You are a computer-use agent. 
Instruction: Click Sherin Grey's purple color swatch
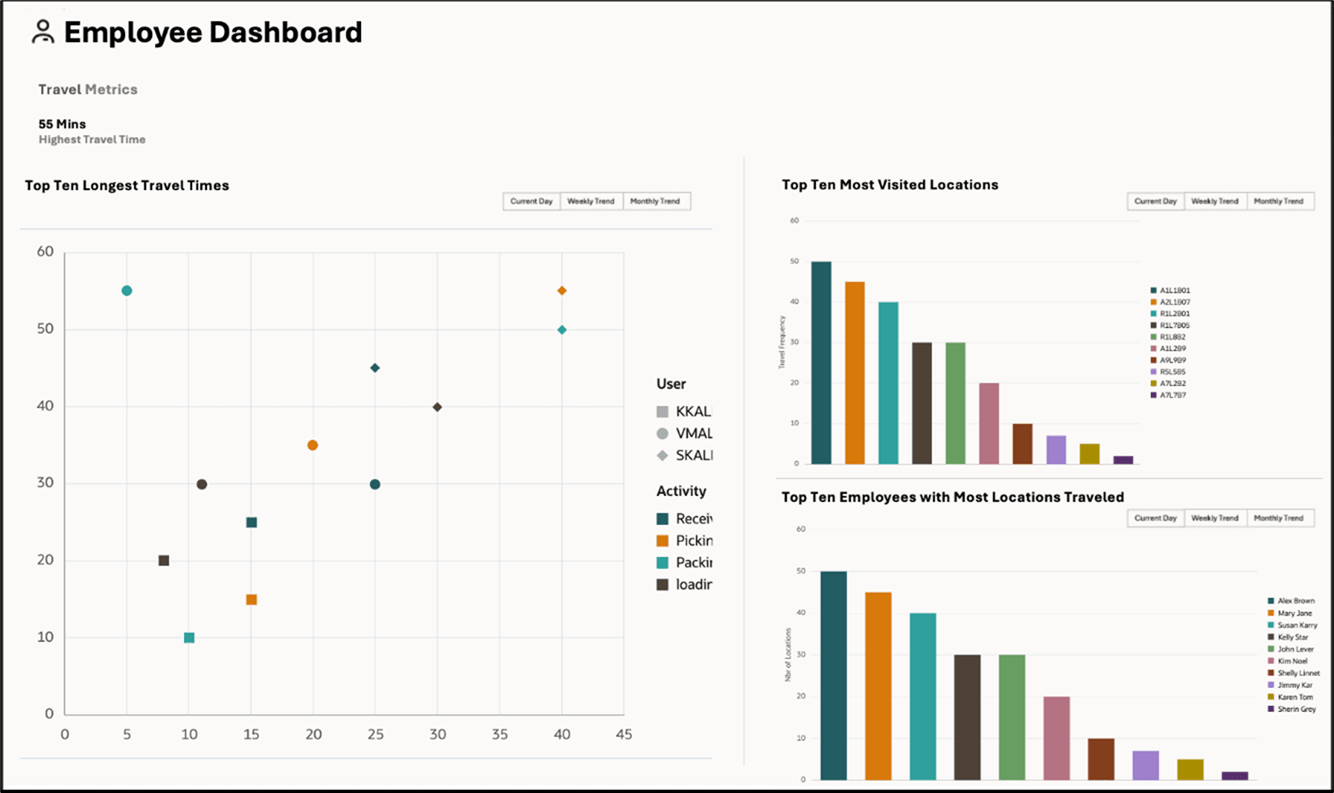(1268, 708)
